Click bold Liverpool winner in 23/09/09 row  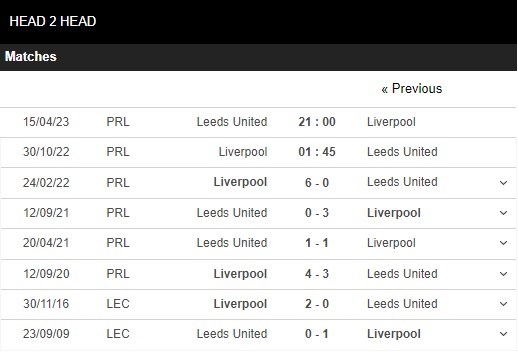pyautogui.click(x=394, y=334)
